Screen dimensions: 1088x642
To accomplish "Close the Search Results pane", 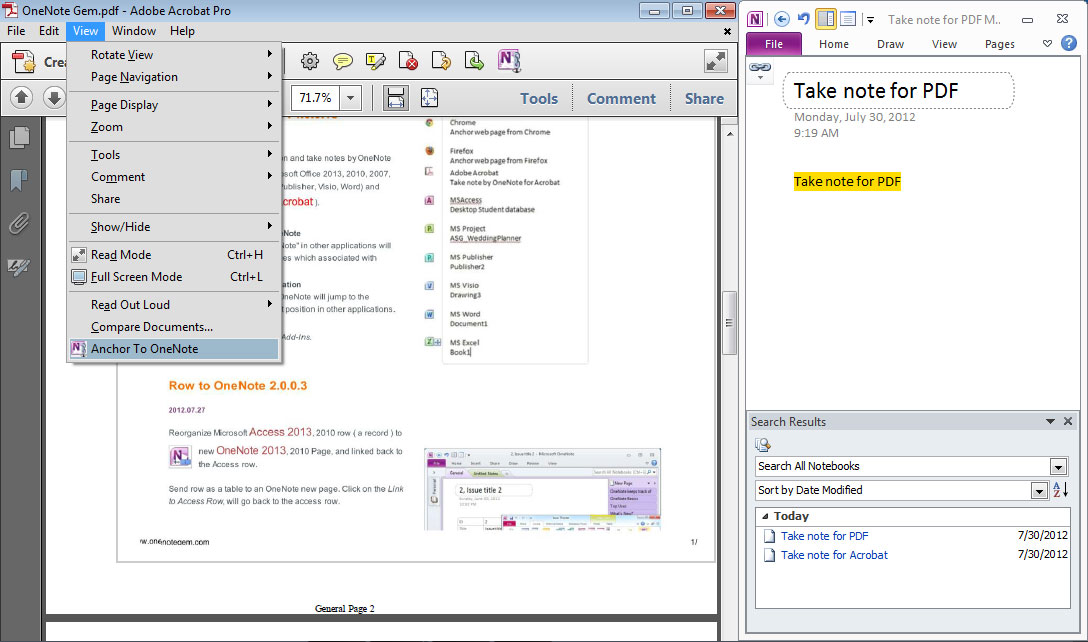I will pos(1068,421).
